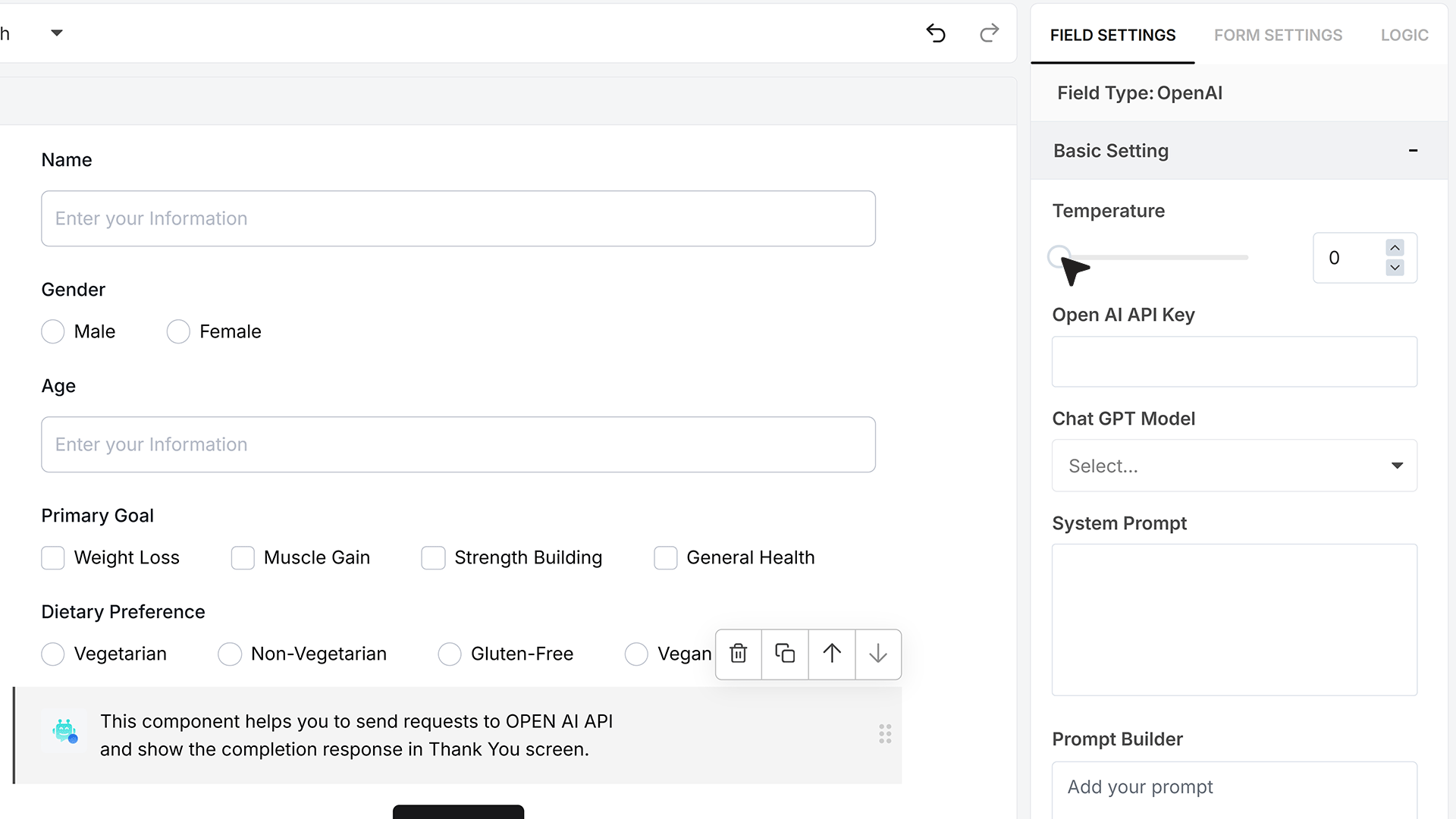
Task: Collapse the Basic Setting section
Action: point(1413,150)
